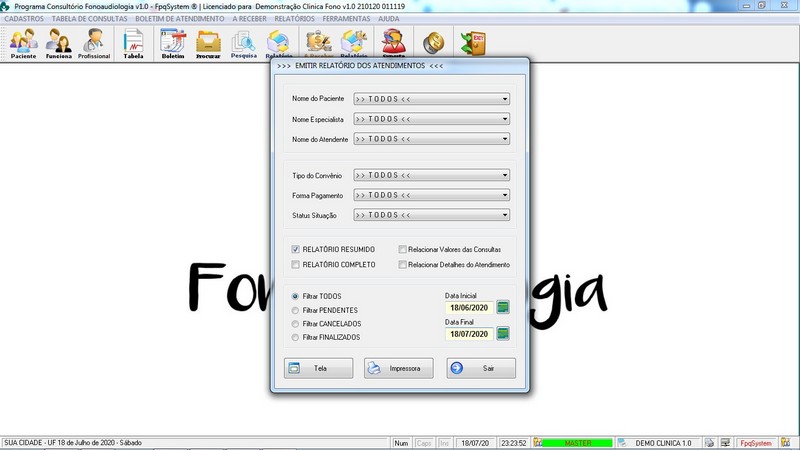
Task: Click the printer icon in status bar
Action: 709,443
